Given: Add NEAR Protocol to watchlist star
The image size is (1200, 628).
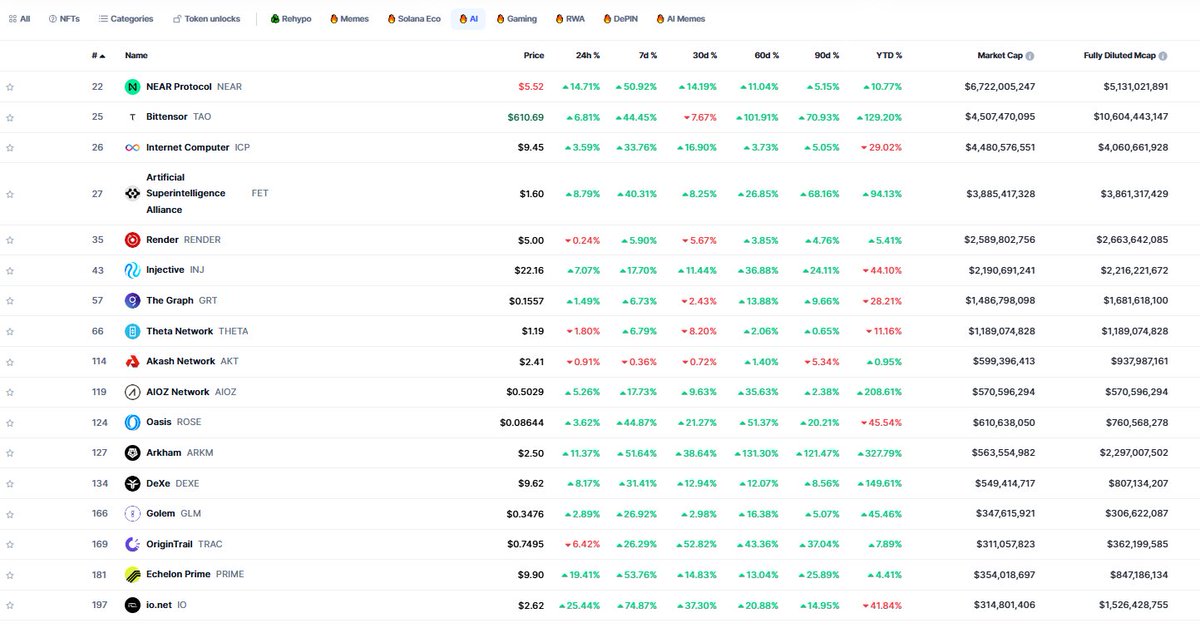Looking at the screenshot, I should click(x=10, y=87).
